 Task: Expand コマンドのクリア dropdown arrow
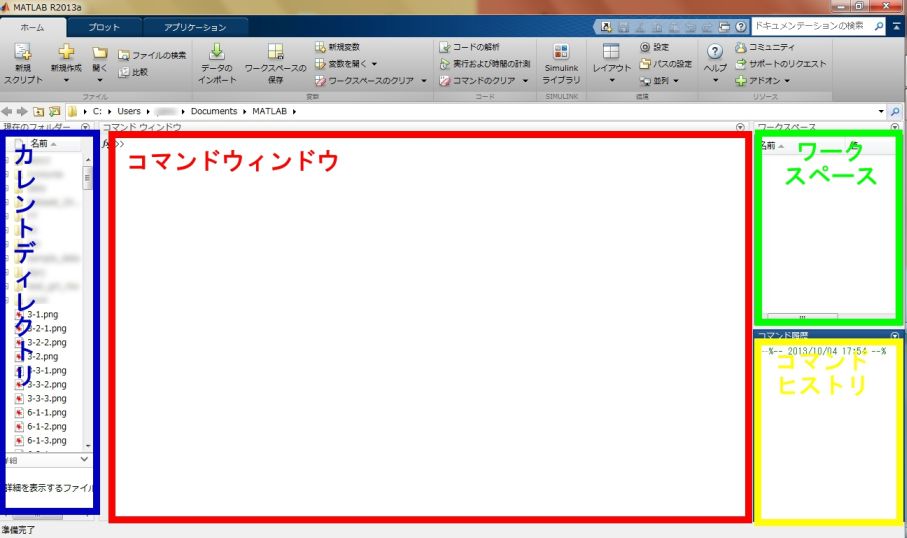[x=525, y=80]
